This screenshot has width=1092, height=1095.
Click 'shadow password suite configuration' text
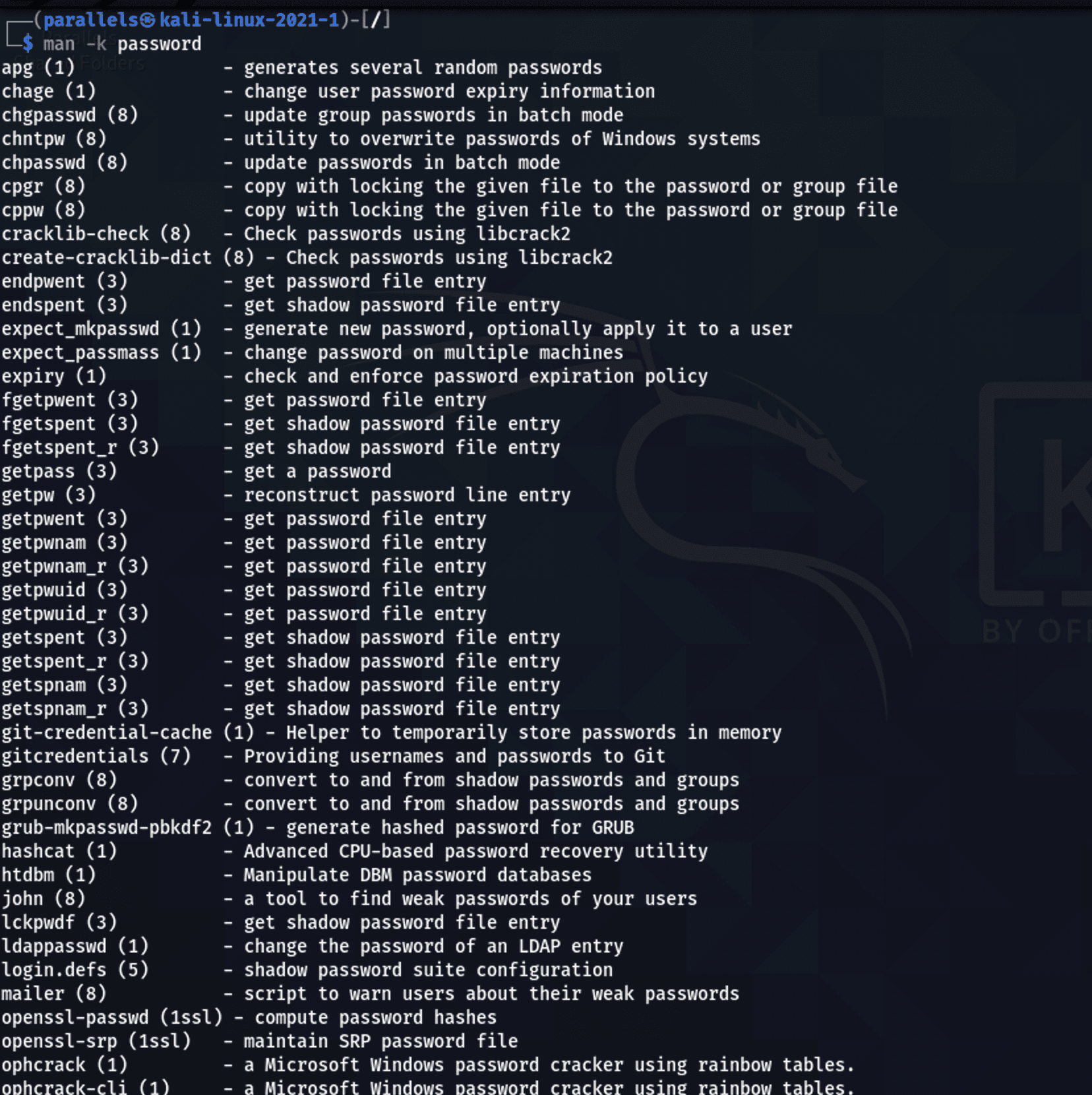[x=428, y=970]
